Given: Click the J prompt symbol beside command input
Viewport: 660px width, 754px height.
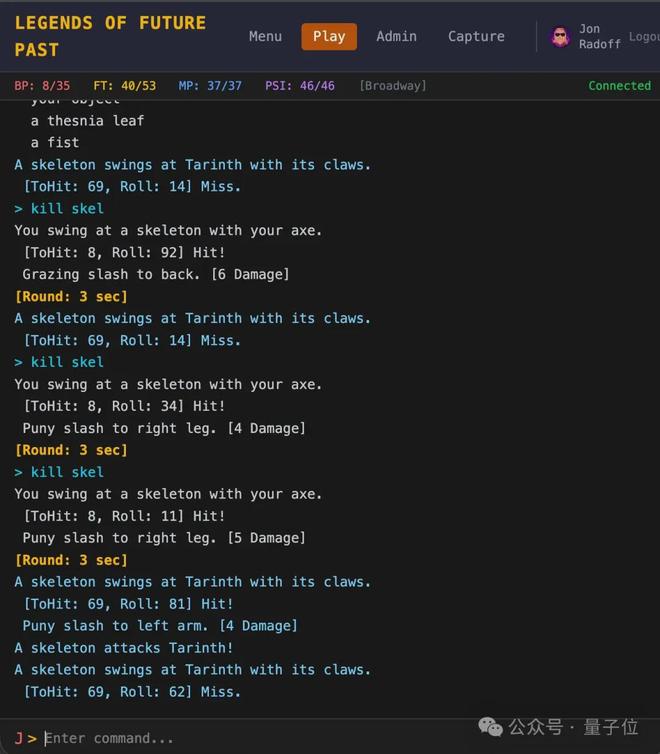Looking at the screenshot, I should pyautogui.click(x=19, y=738).
